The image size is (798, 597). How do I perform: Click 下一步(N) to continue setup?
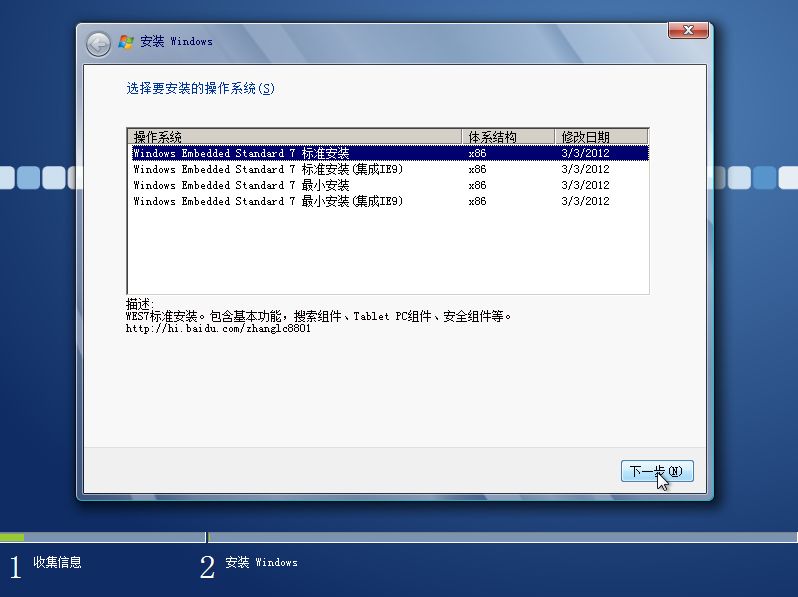tap(657, 471)
